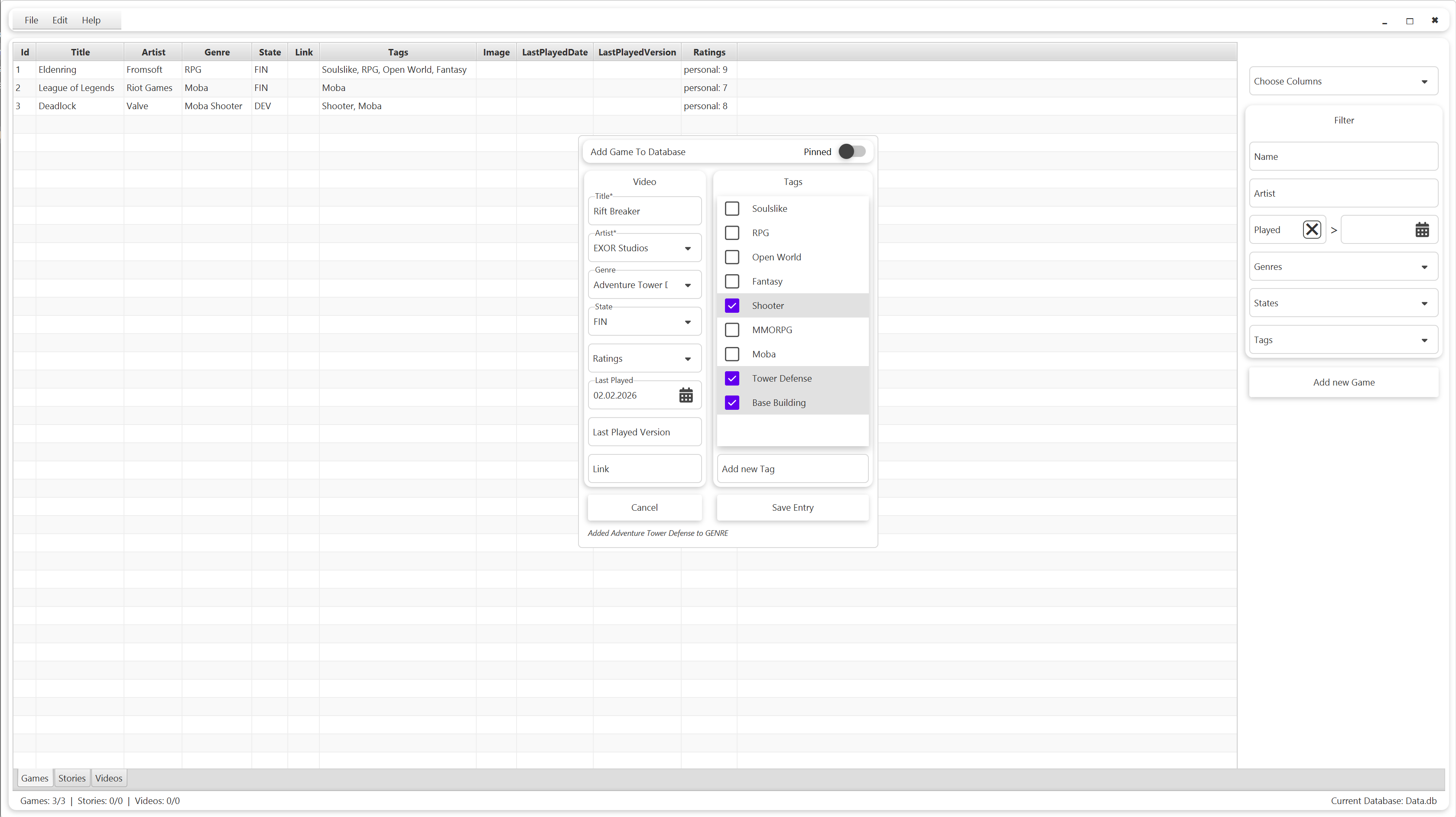
Task: Clear the Played filter with the X icon
Action: tap(1313, 230)
